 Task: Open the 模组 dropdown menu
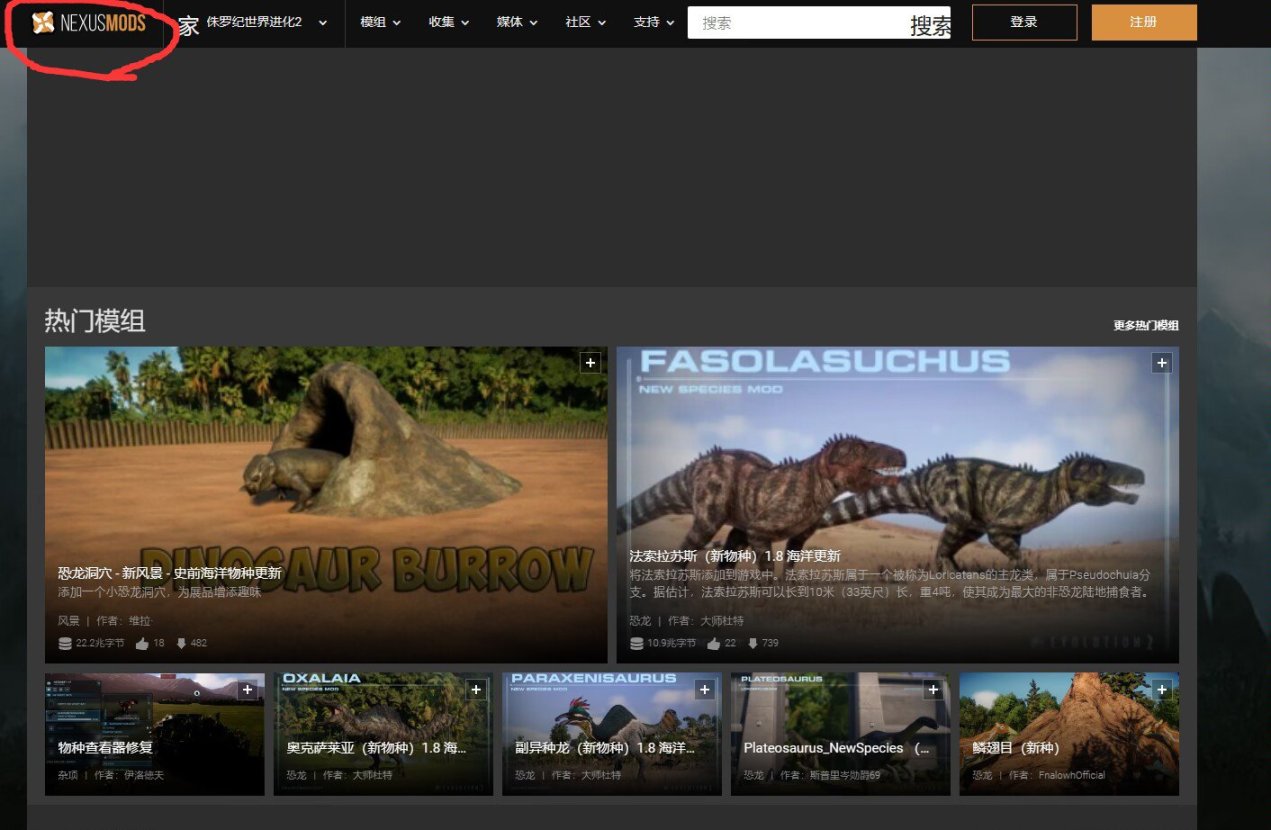(x=380, y=22)
